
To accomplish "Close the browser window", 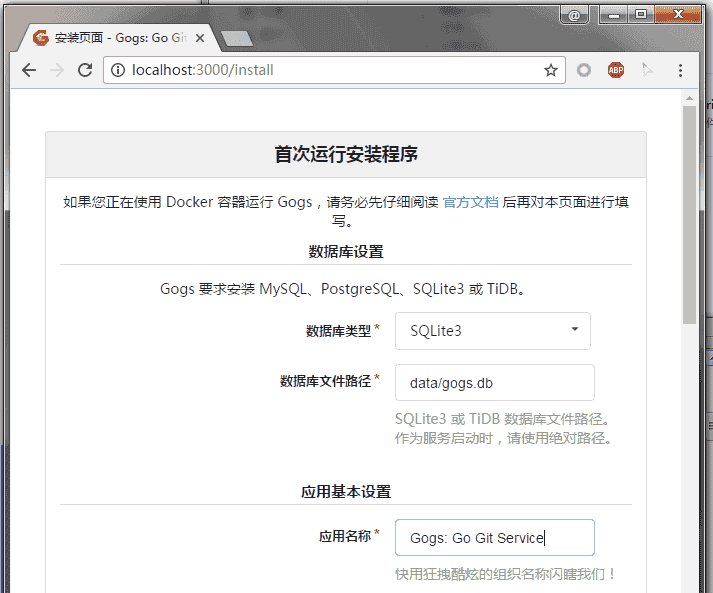I will (x=678, y=15).
